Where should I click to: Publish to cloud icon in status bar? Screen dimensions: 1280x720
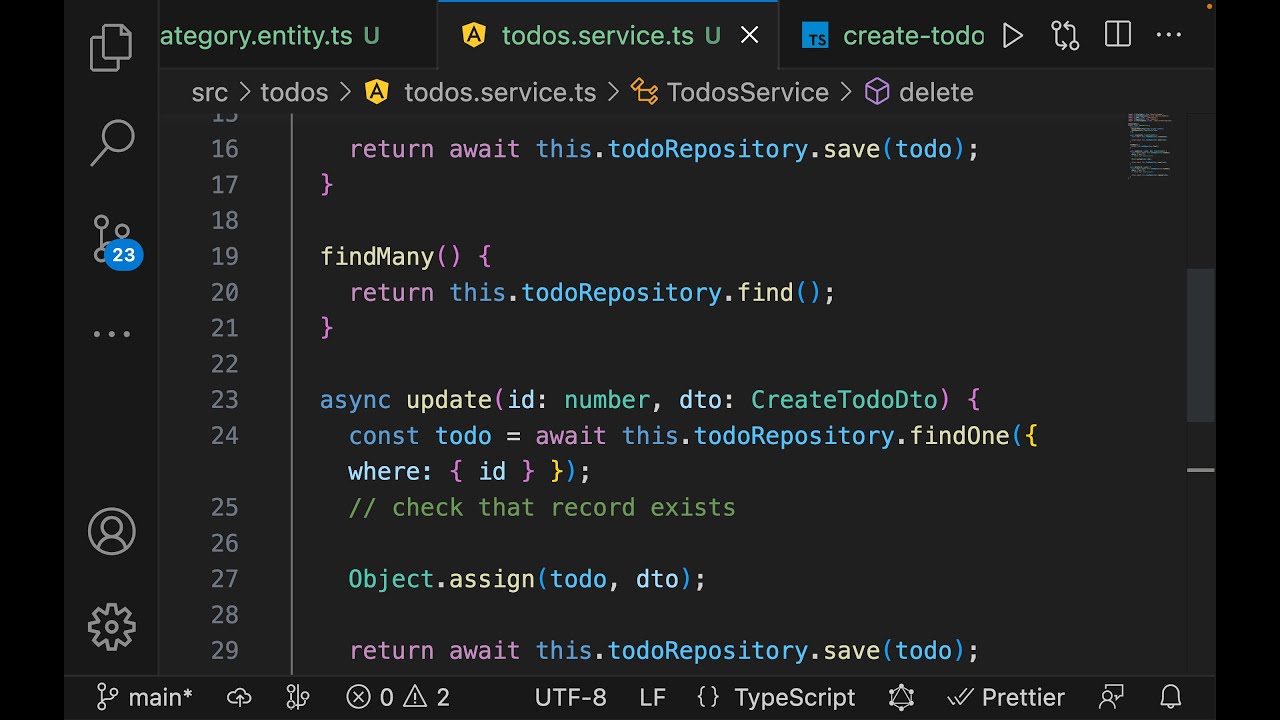click(x=239, y=697)
